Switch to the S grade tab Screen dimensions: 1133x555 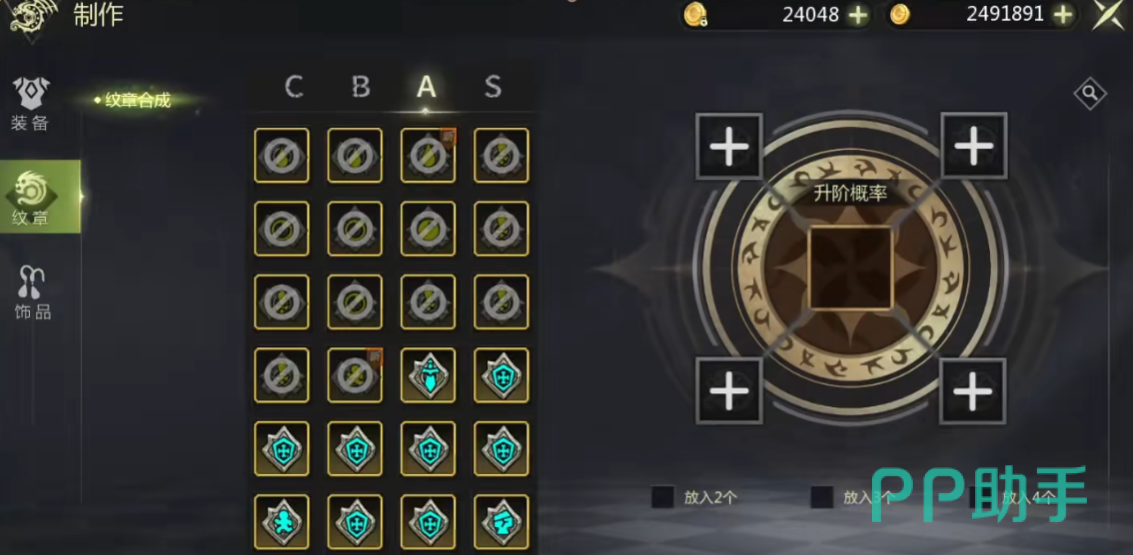point(493,87)
